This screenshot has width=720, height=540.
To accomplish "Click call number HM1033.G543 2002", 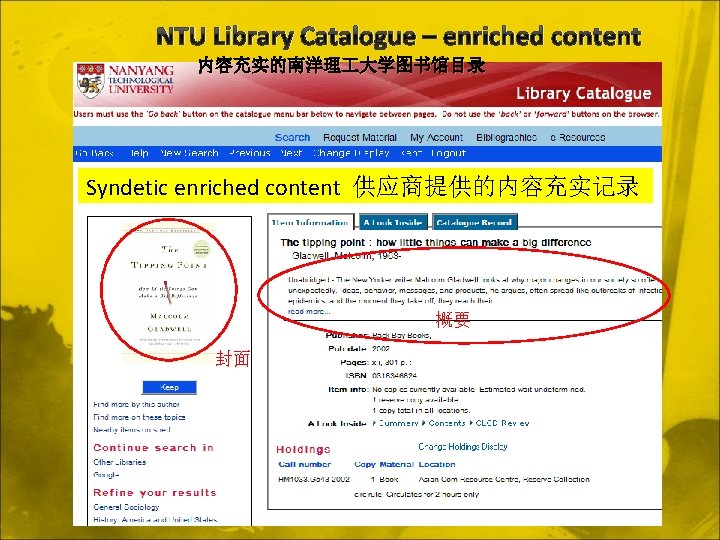I will click(x=314, y=479).
